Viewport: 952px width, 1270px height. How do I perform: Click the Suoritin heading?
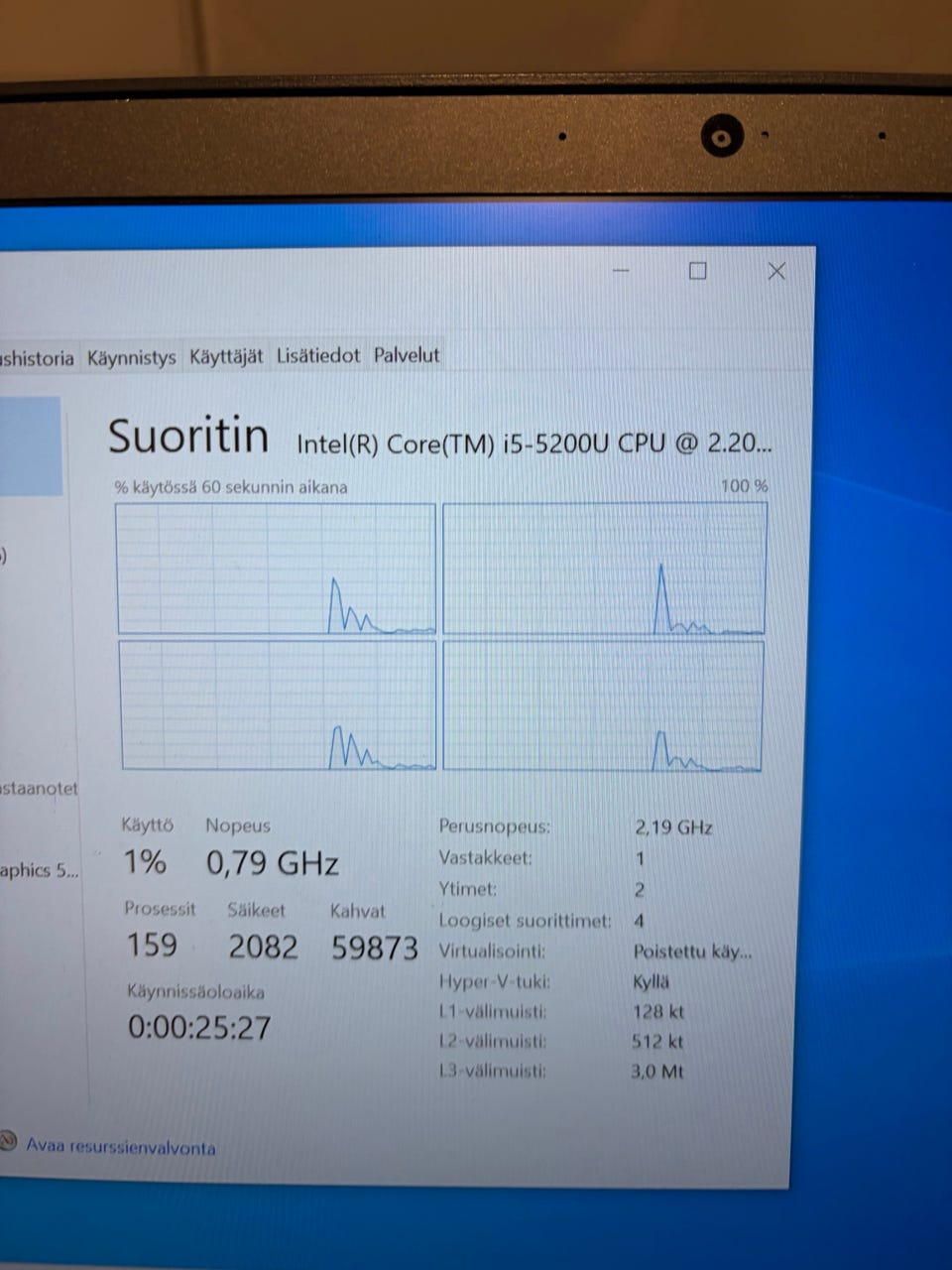[x=188, y=437]
